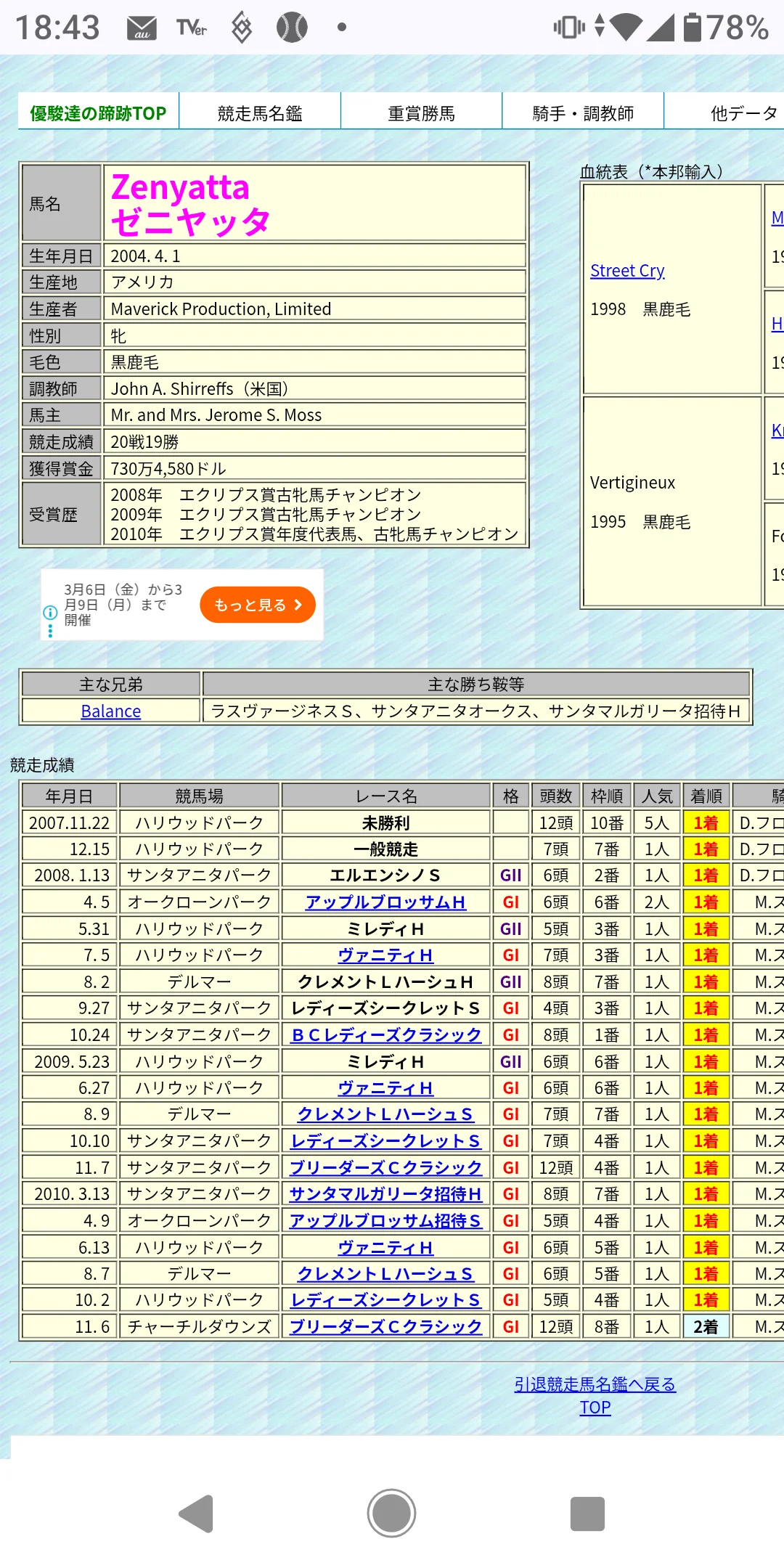The image size is (784, 1568).
Task: Select the 騎手・調教師 tab
Action: (x=583, y=113)
